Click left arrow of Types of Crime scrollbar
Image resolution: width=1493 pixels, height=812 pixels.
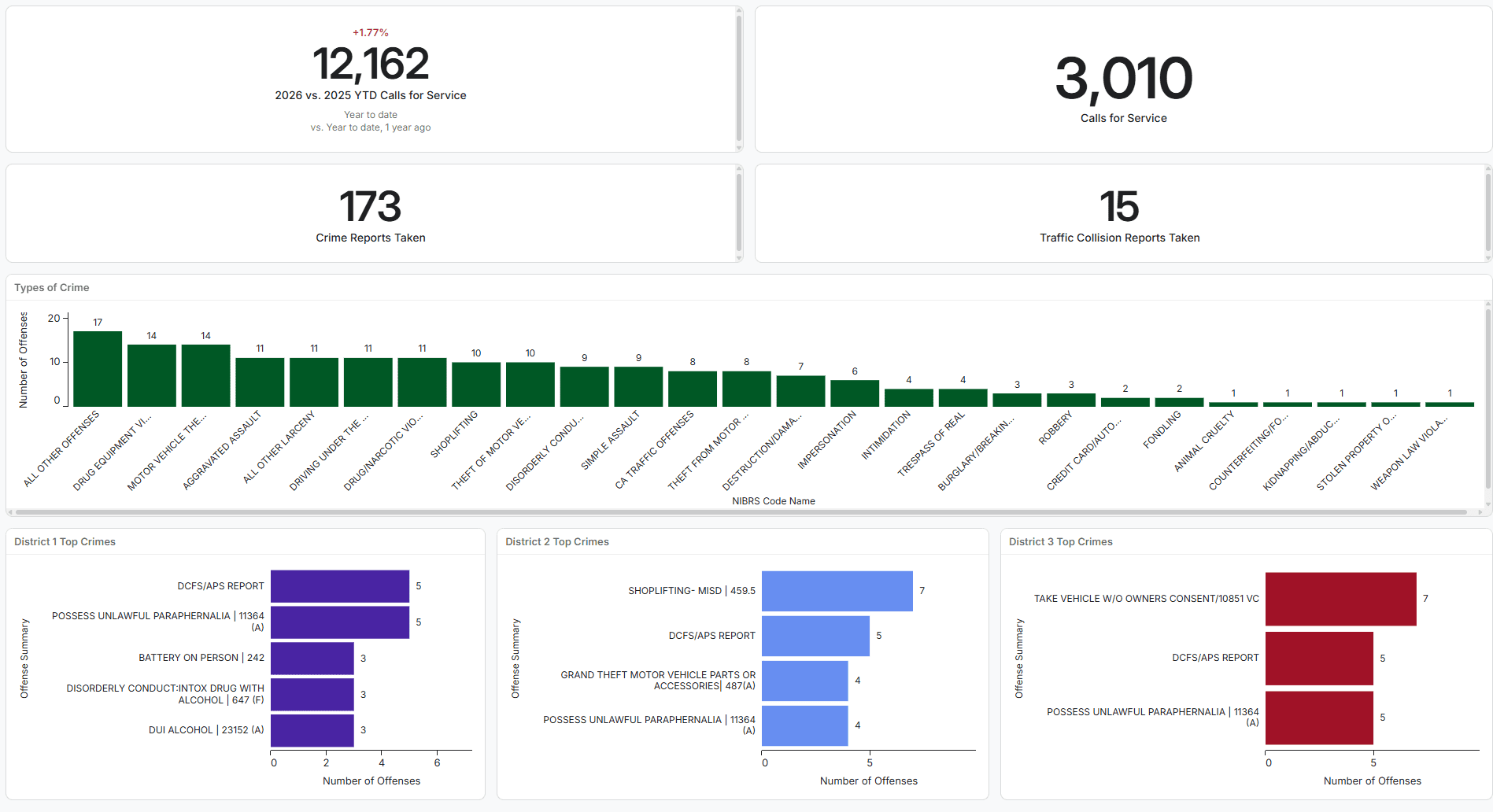click(x=10, y=512)
